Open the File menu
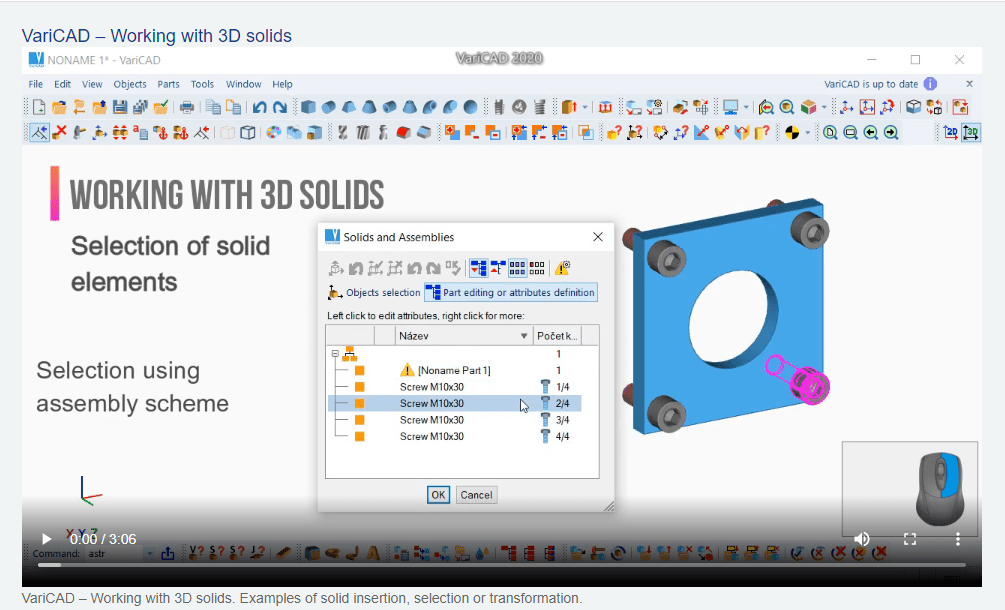Image resolution: width=1005 pixels, height=610 pixels. [35, 84]
